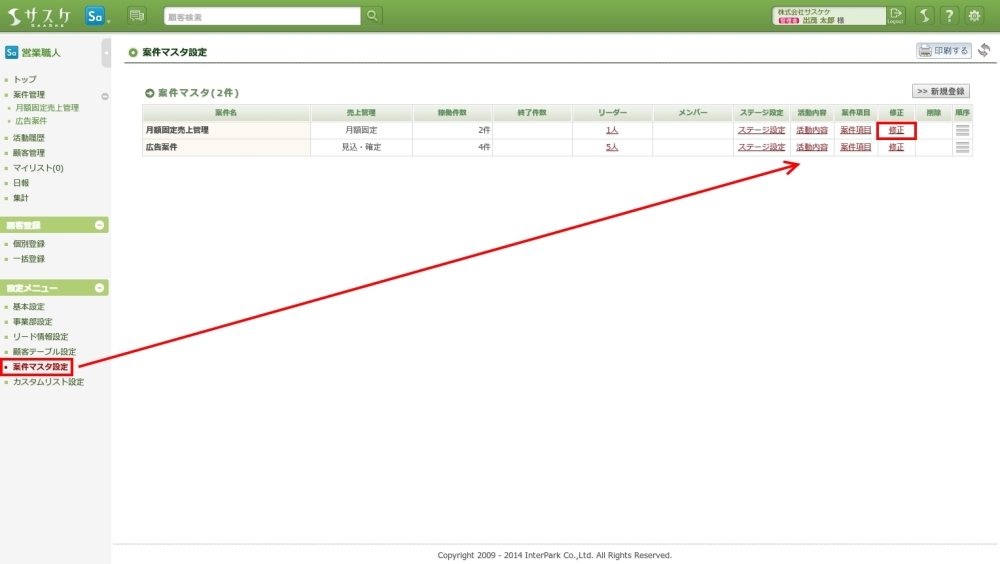Click the S-shaped icon next to Logout

tap(925, 16)
